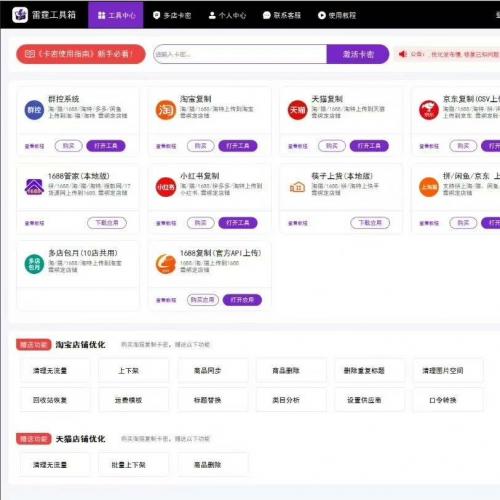Focus the card-key input field
Image resolution: width=500 pixels, height=500 pixels.
240,54
